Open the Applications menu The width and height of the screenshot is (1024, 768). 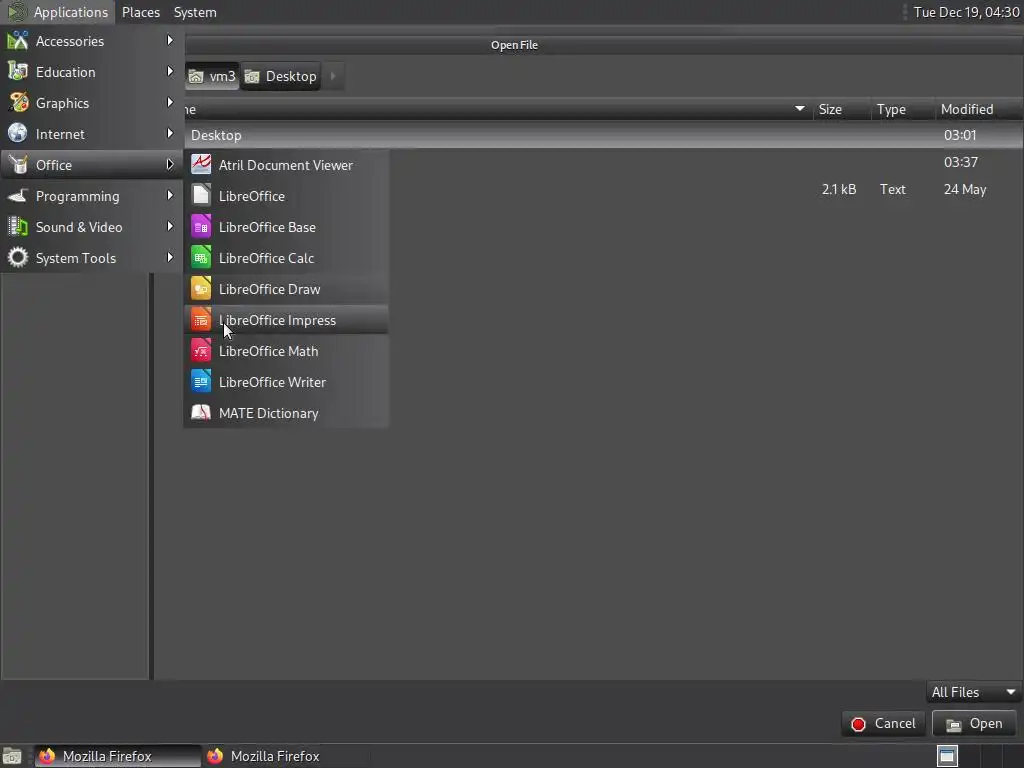point(71,12)
